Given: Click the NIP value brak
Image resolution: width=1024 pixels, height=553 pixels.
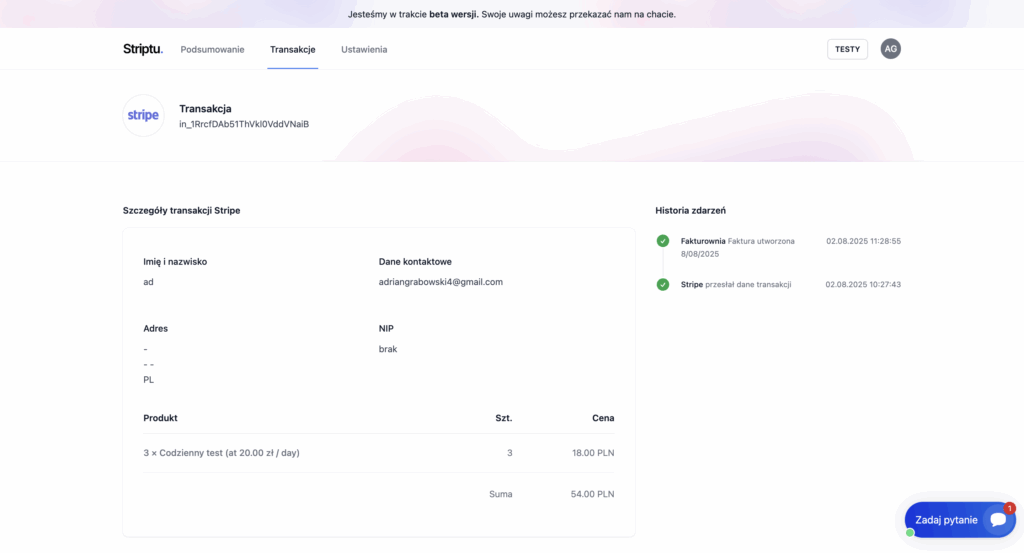Looking at the screenshot, I should (388, 349).
